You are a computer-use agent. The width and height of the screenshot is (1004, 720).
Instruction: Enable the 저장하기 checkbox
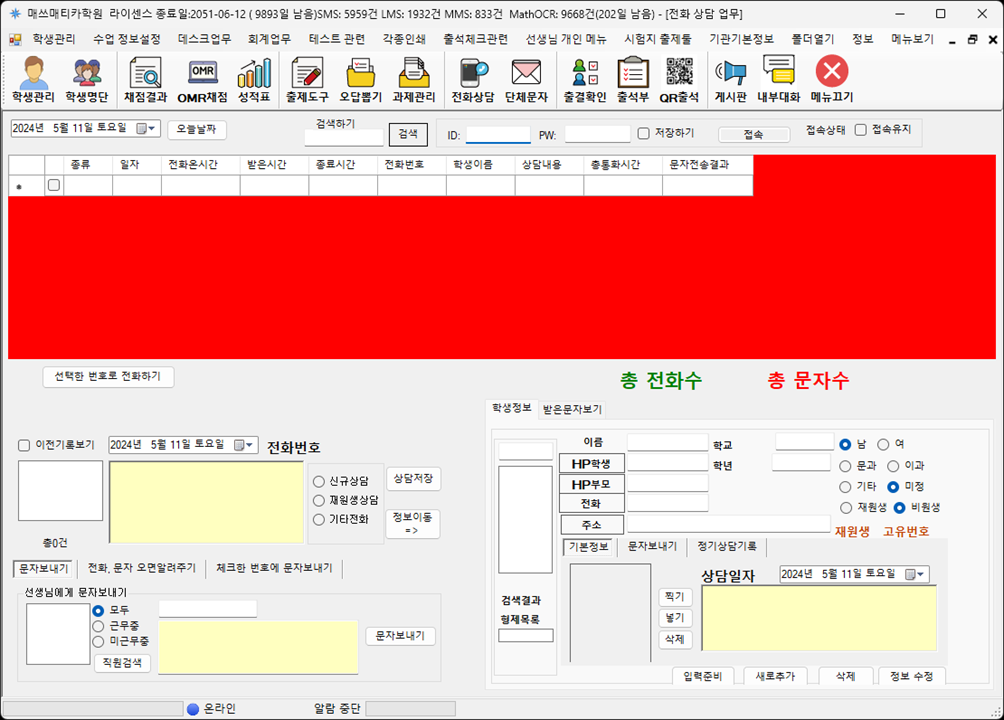tap(644, 133)
